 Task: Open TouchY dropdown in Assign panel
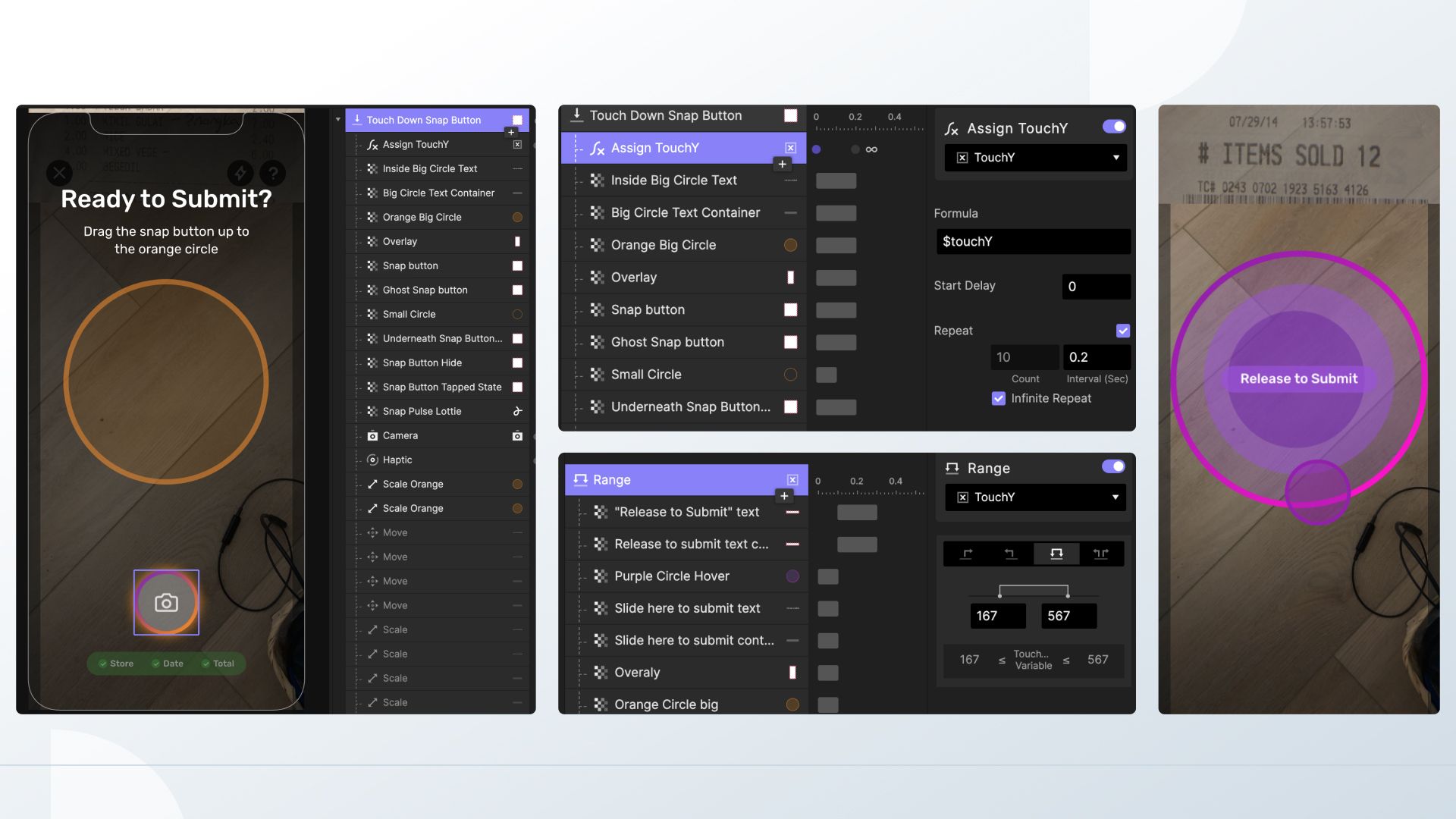1035,158
